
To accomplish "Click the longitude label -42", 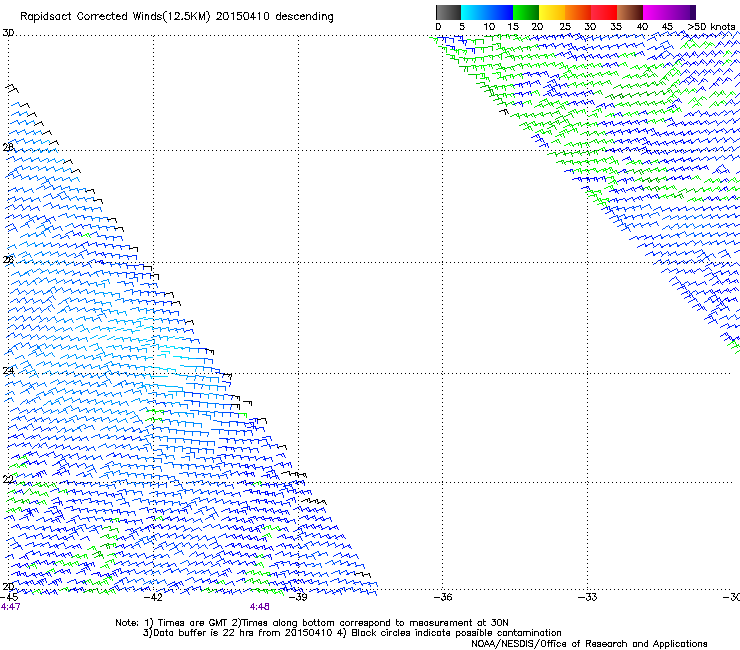I will pos(153,597).
